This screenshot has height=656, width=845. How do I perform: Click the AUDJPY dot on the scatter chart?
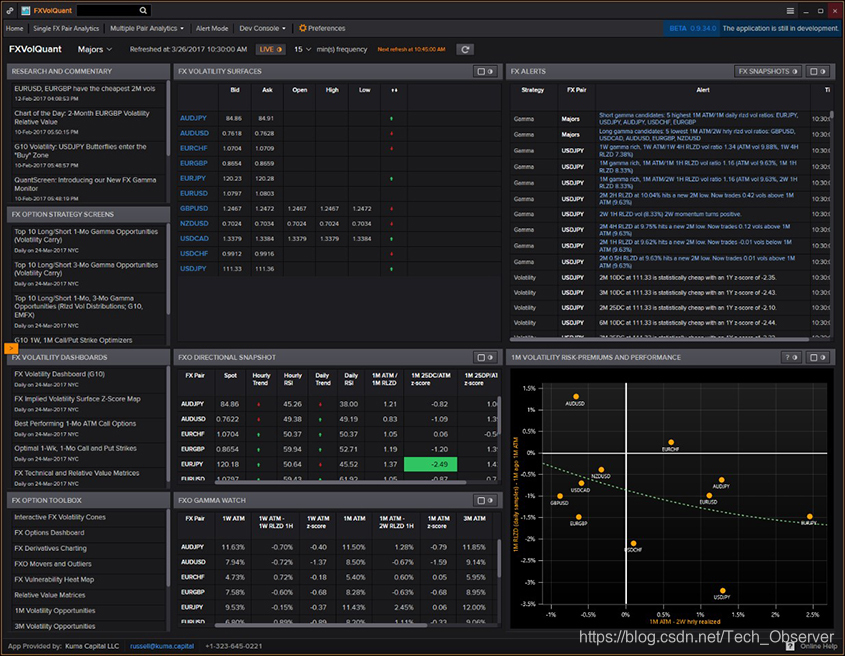[x=722, y=480]
